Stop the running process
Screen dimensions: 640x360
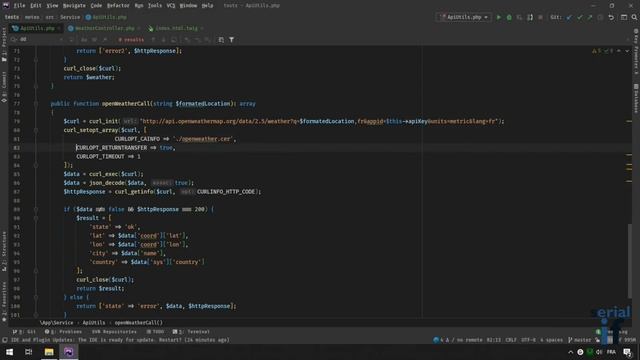540,17
